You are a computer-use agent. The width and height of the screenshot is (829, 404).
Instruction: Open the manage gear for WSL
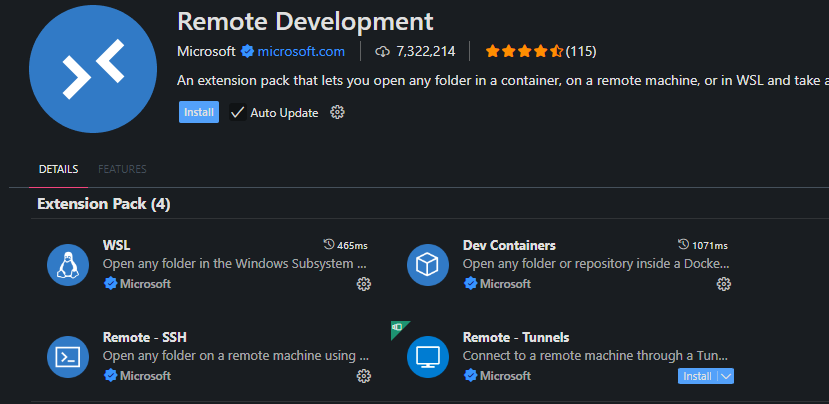click(x=364, y=284)
